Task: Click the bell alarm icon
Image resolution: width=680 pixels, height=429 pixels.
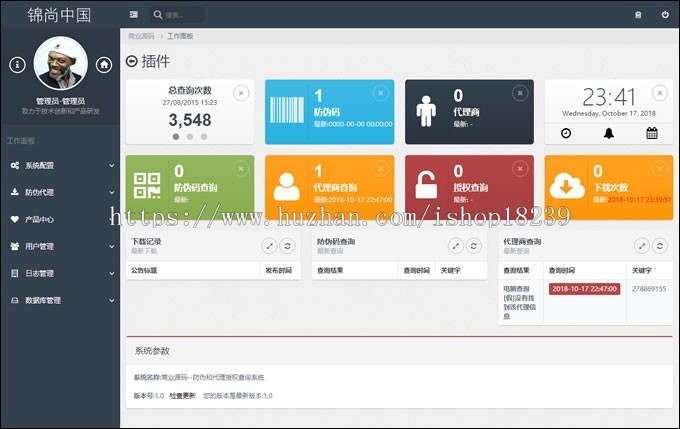Action: pyautogui.click(x=609, y=133)
